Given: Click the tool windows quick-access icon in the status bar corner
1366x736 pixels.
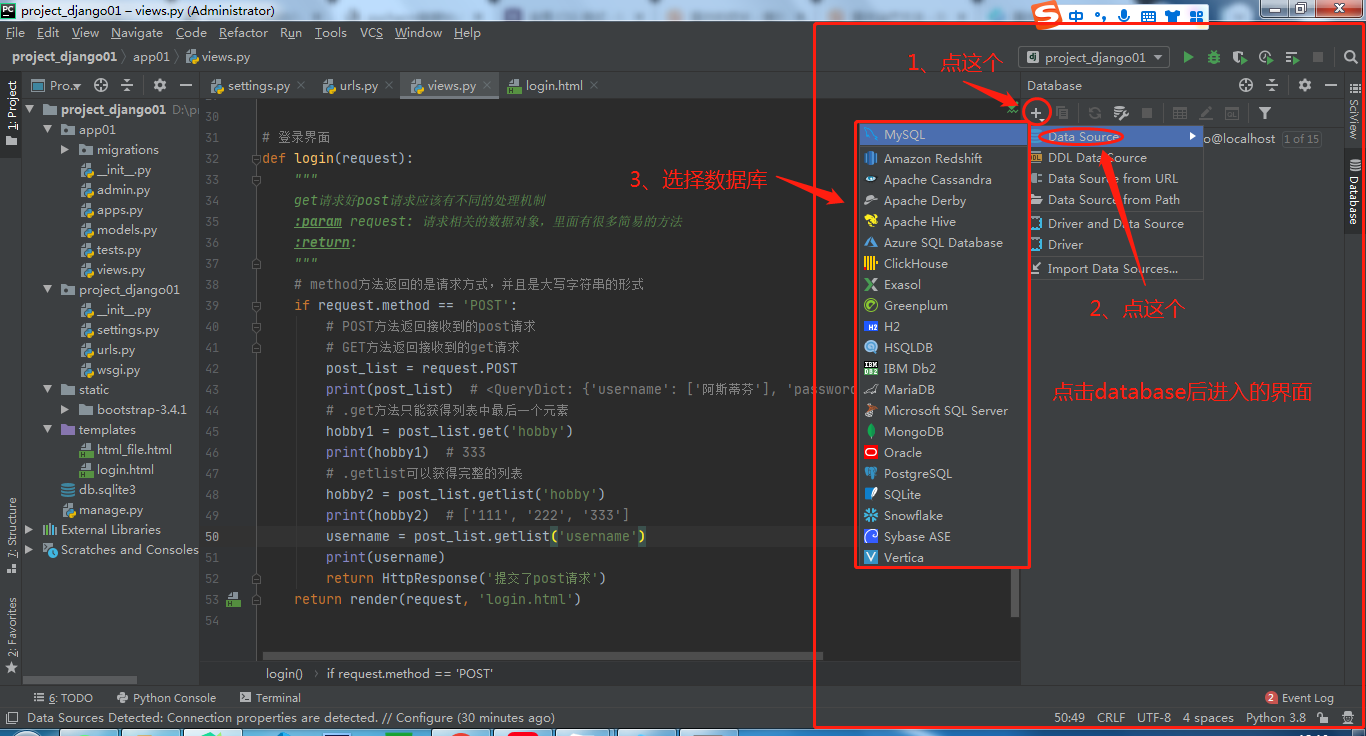Looking at the screenshot, I should click(12, 717).
